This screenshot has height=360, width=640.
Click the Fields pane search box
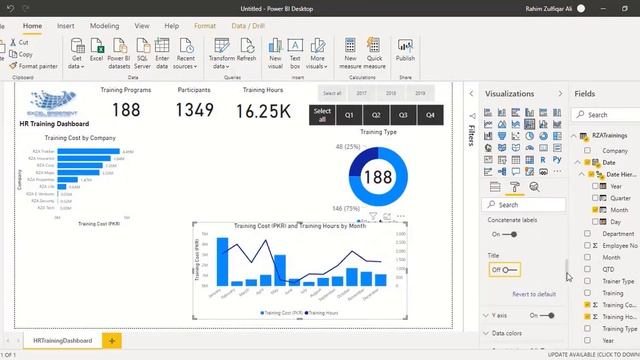click(x=606, y=115)
